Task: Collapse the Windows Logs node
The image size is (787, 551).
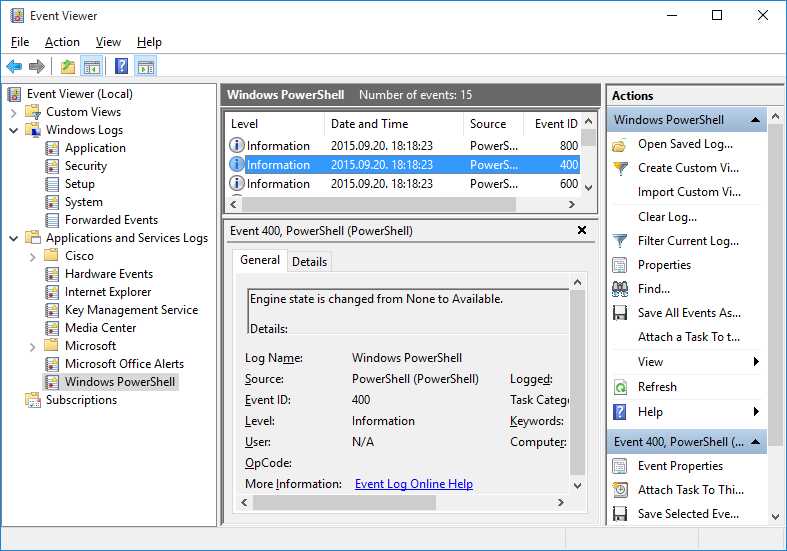Action: click(x=14, y=130)
